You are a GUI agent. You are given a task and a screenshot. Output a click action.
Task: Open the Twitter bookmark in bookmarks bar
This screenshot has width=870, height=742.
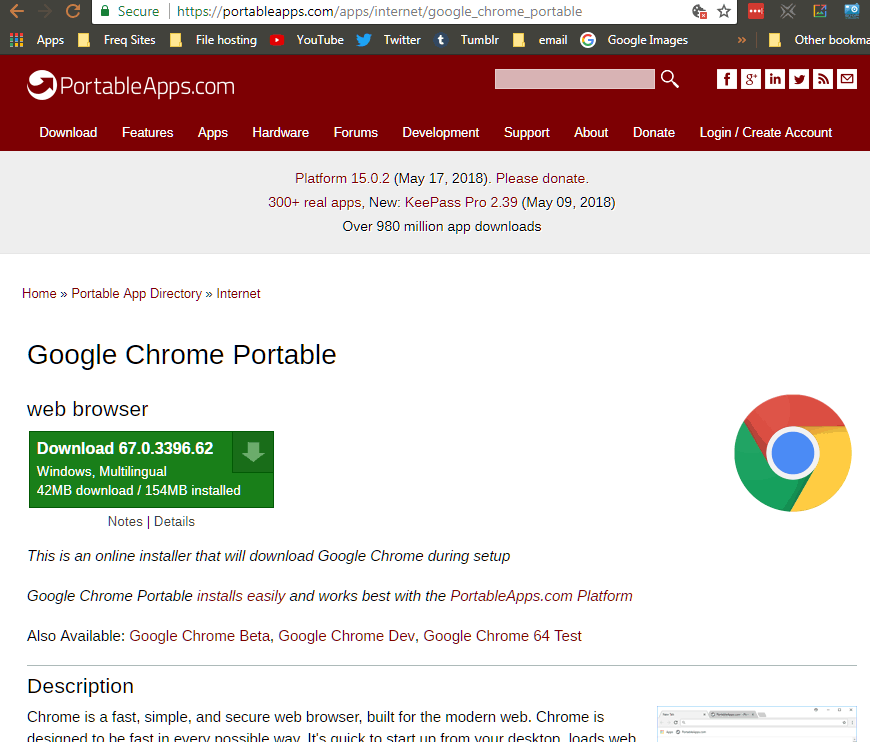coord(388,40)
